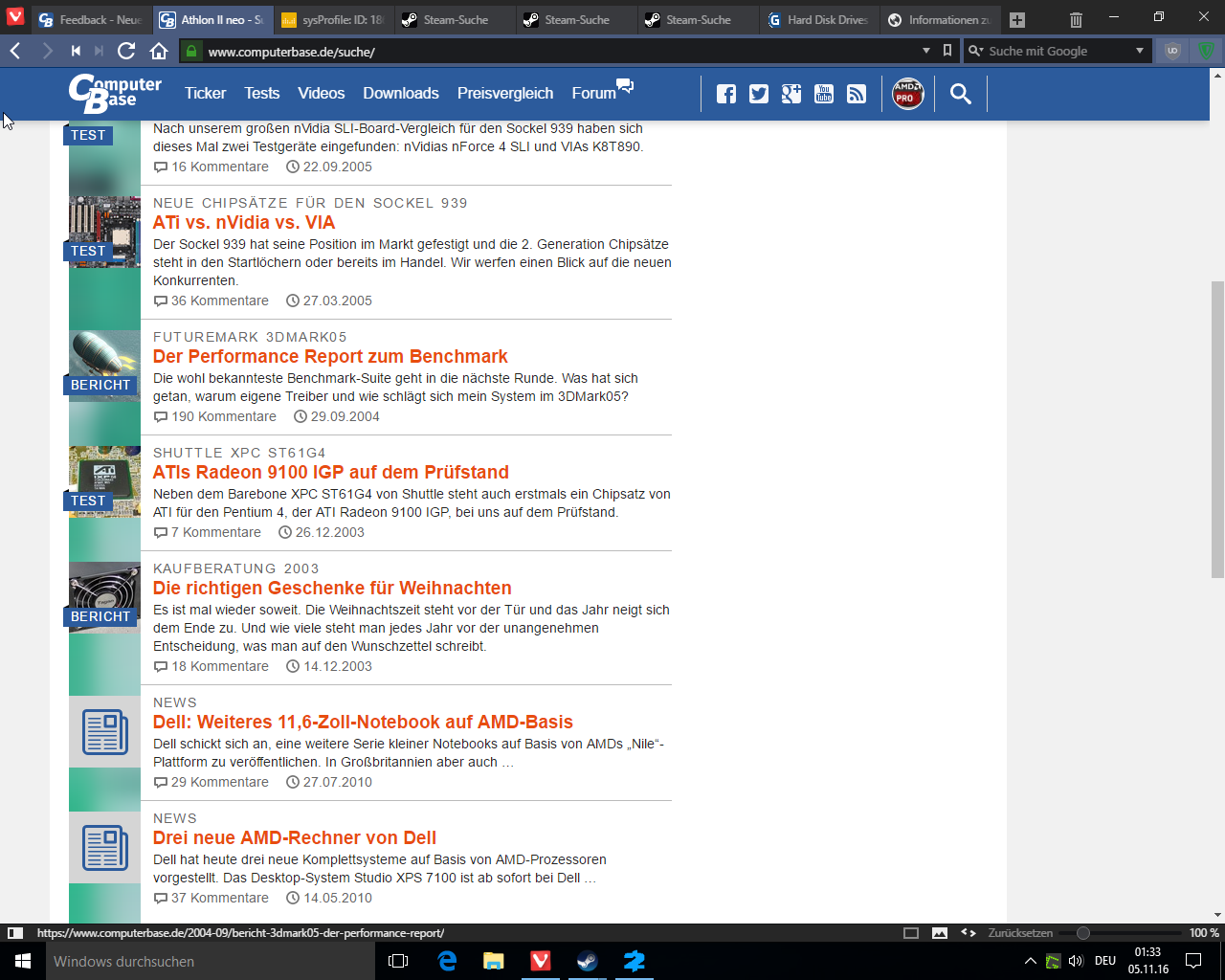
Task: Bookmark this page via address bar
Action: pos(947,51)
